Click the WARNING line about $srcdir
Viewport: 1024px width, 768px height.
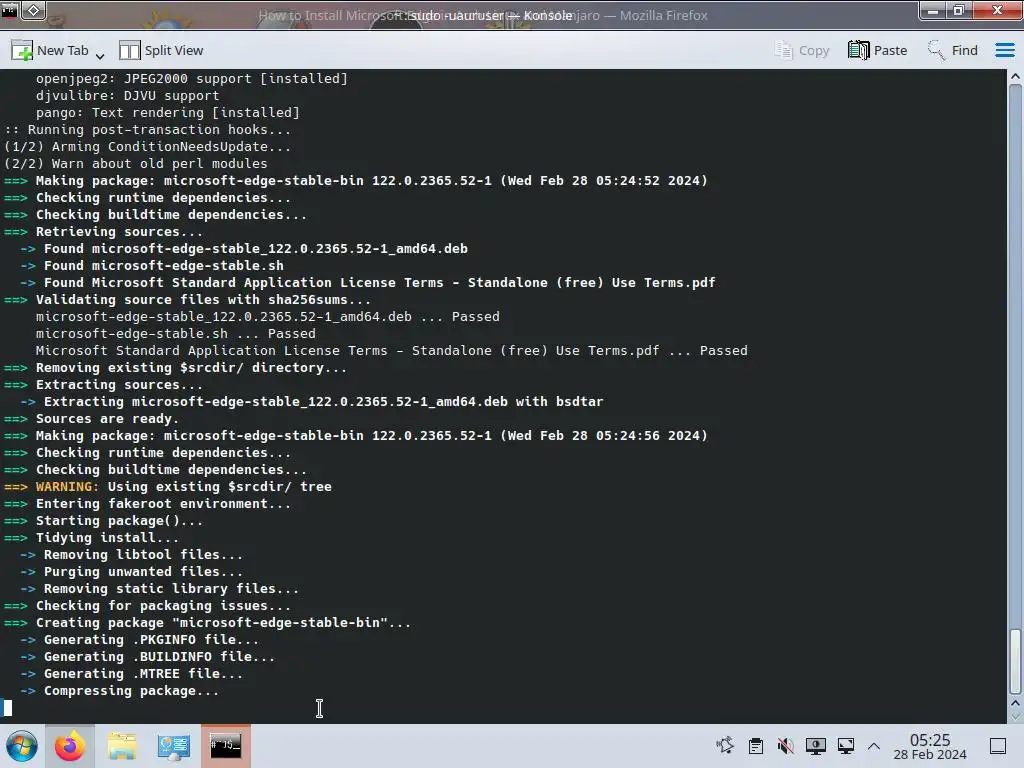[x=168, y=487]
